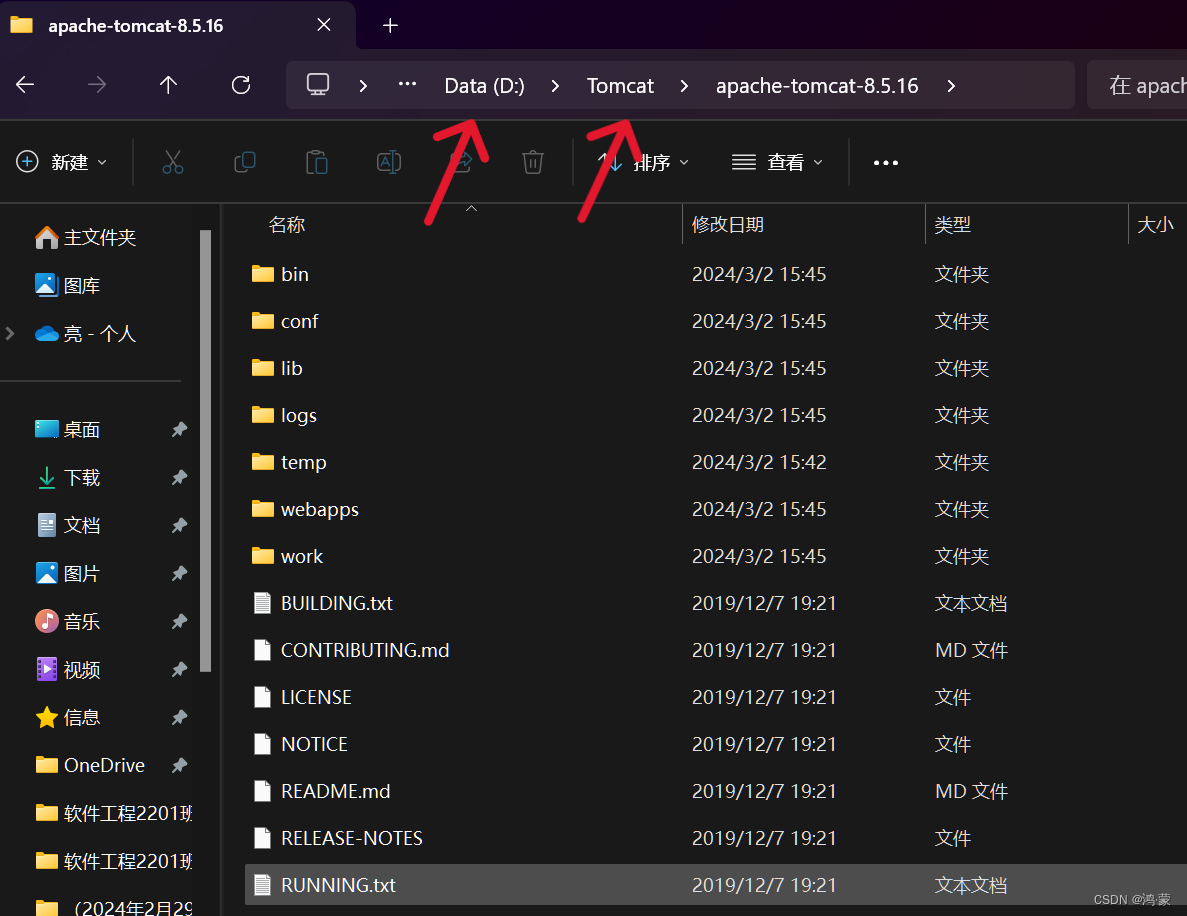The width and height of the screenshot is (1187, 916).
Task: Open the hidden breadcrumb path ellipsis
Action: [407, 84]
